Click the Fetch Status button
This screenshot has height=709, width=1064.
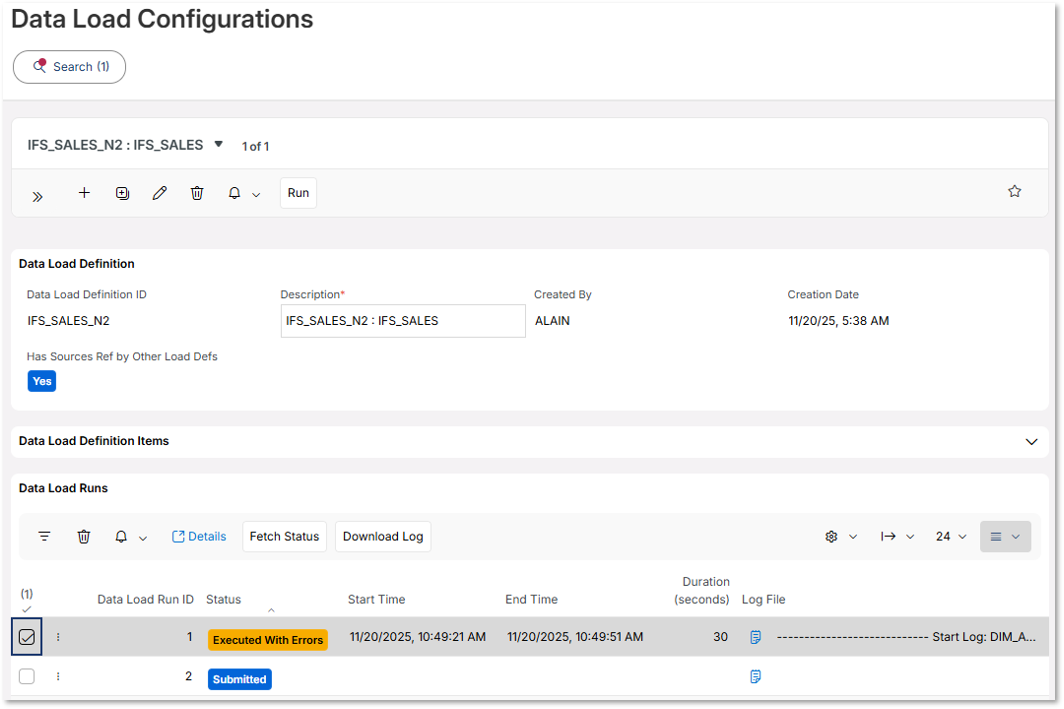coord(284,536)
